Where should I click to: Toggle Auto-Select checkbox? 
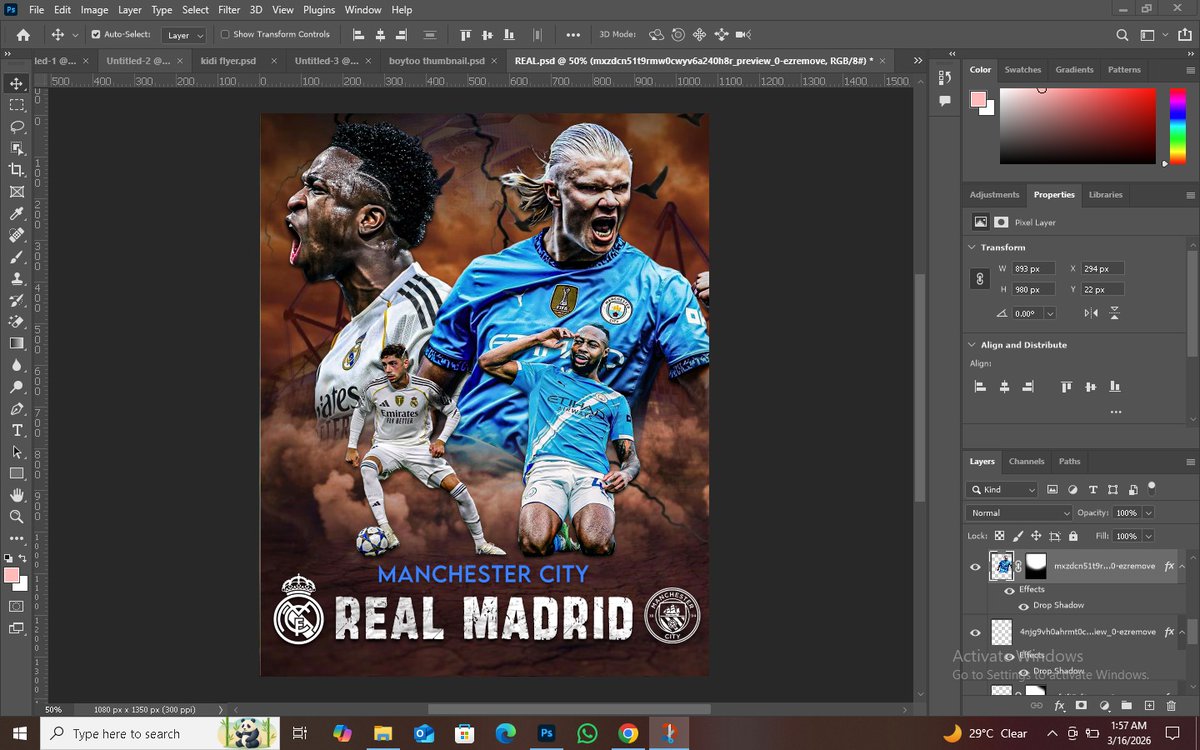click(96, 34)
